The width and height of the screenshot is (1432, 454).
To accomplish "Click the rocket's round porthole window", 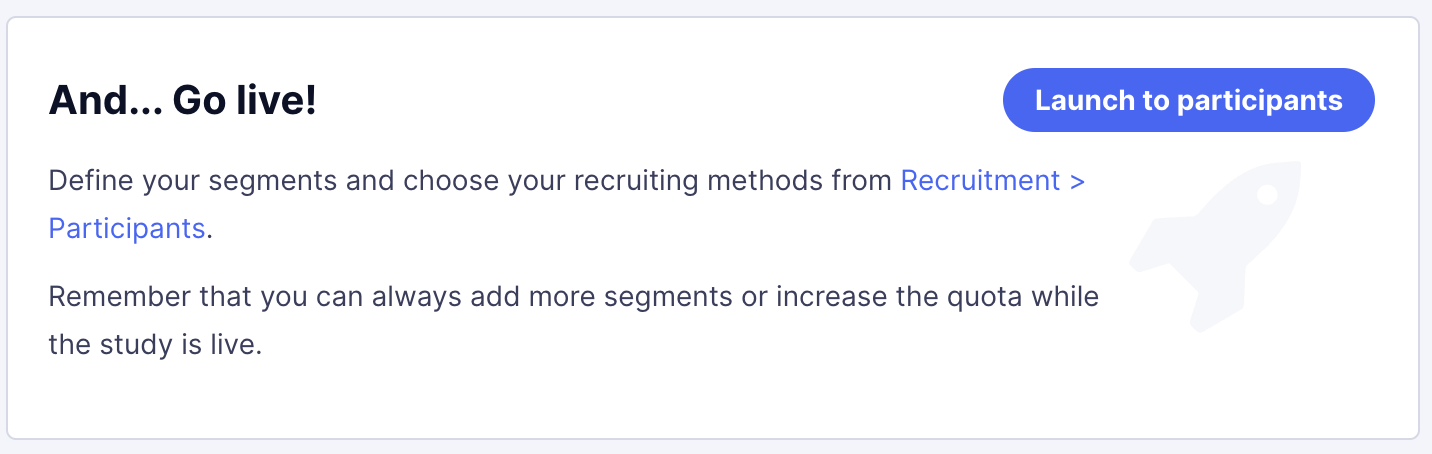I will 1267,194.
